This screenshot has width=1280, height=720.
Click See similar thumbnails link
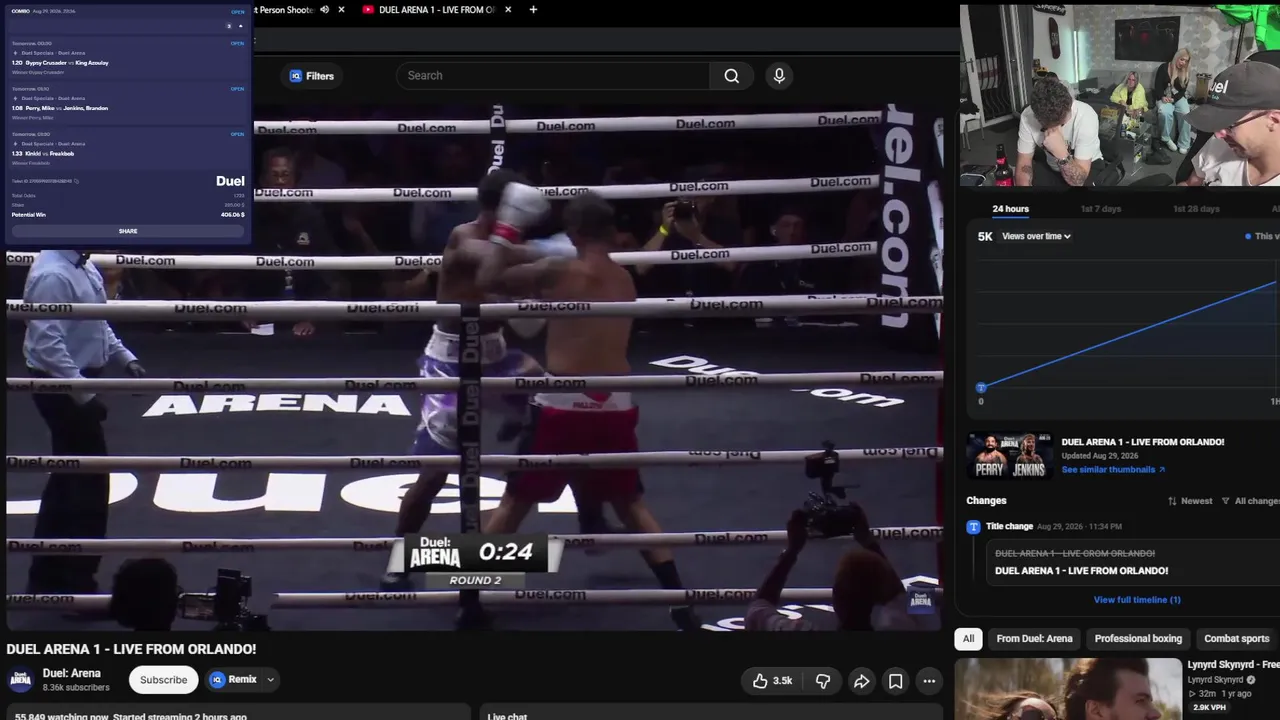coord(1113,470)
